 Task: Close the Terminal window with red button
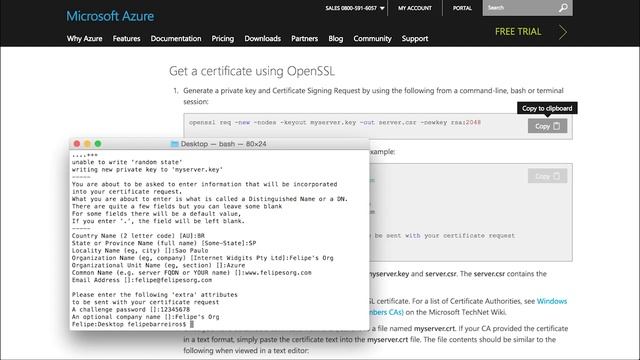point(77,144)
